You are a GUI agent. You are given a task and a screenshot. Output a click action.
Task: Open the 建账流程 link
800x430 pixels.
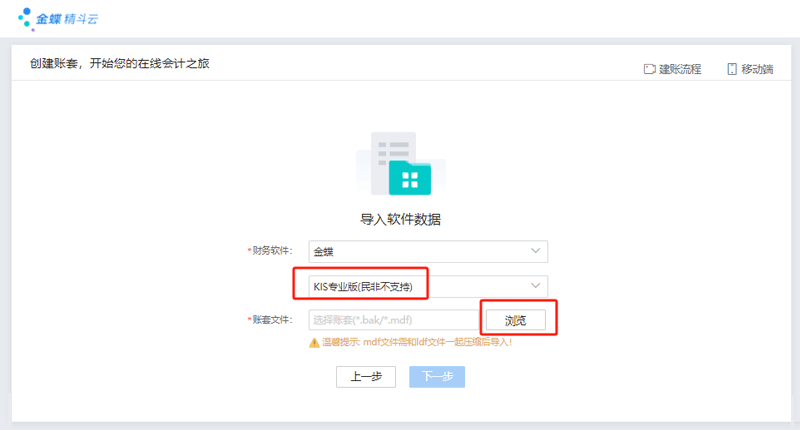click(x=672, y=69)
